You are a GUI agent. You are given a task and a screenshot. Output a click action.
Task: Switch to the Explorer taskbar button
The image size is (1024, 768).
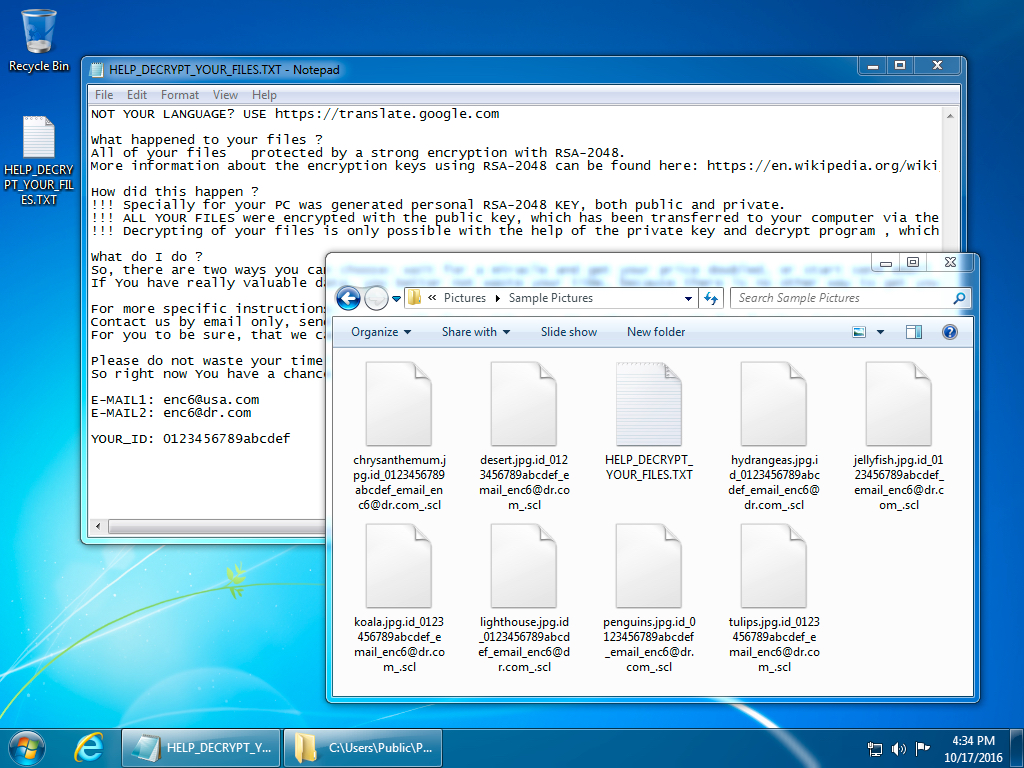(x=363, y=748)
